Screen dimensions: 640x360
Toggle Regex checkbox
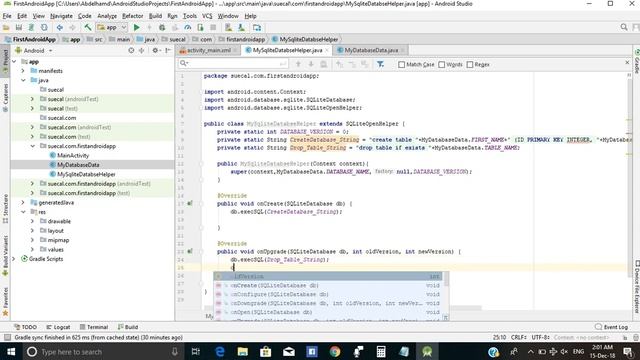pos(470,64)
